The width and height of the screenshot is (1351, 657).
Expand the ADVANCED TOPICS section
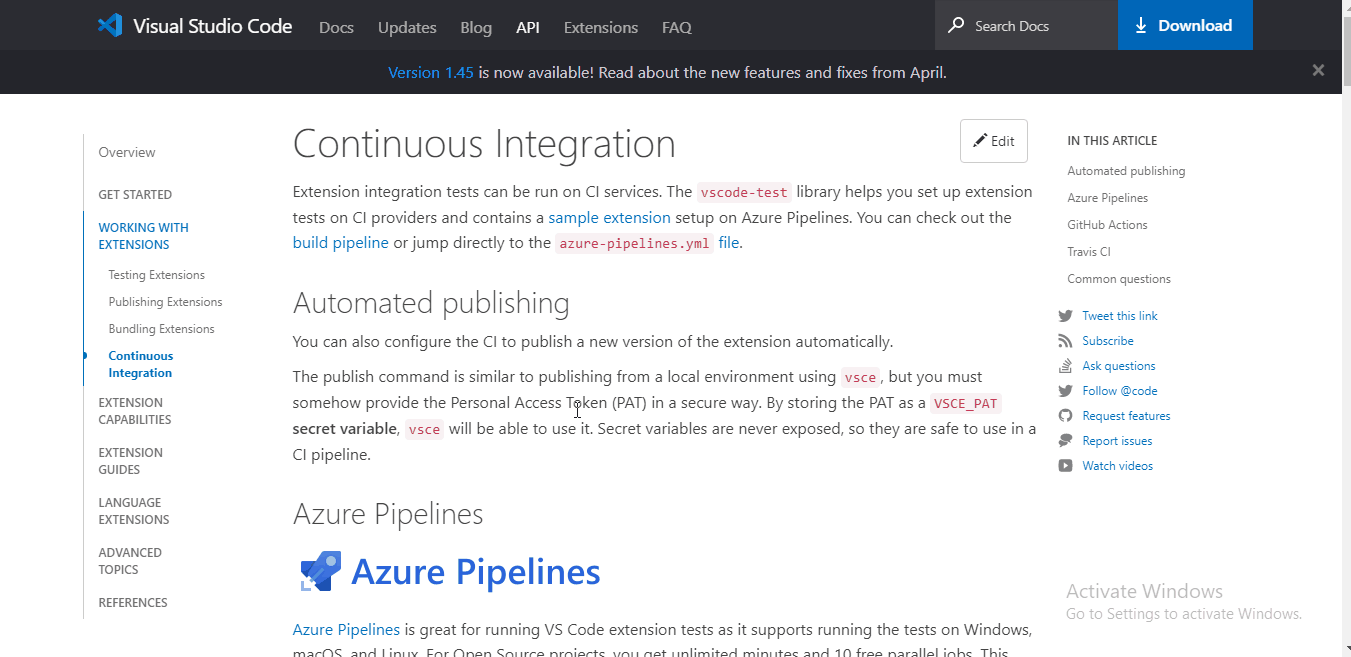point(130,560)
